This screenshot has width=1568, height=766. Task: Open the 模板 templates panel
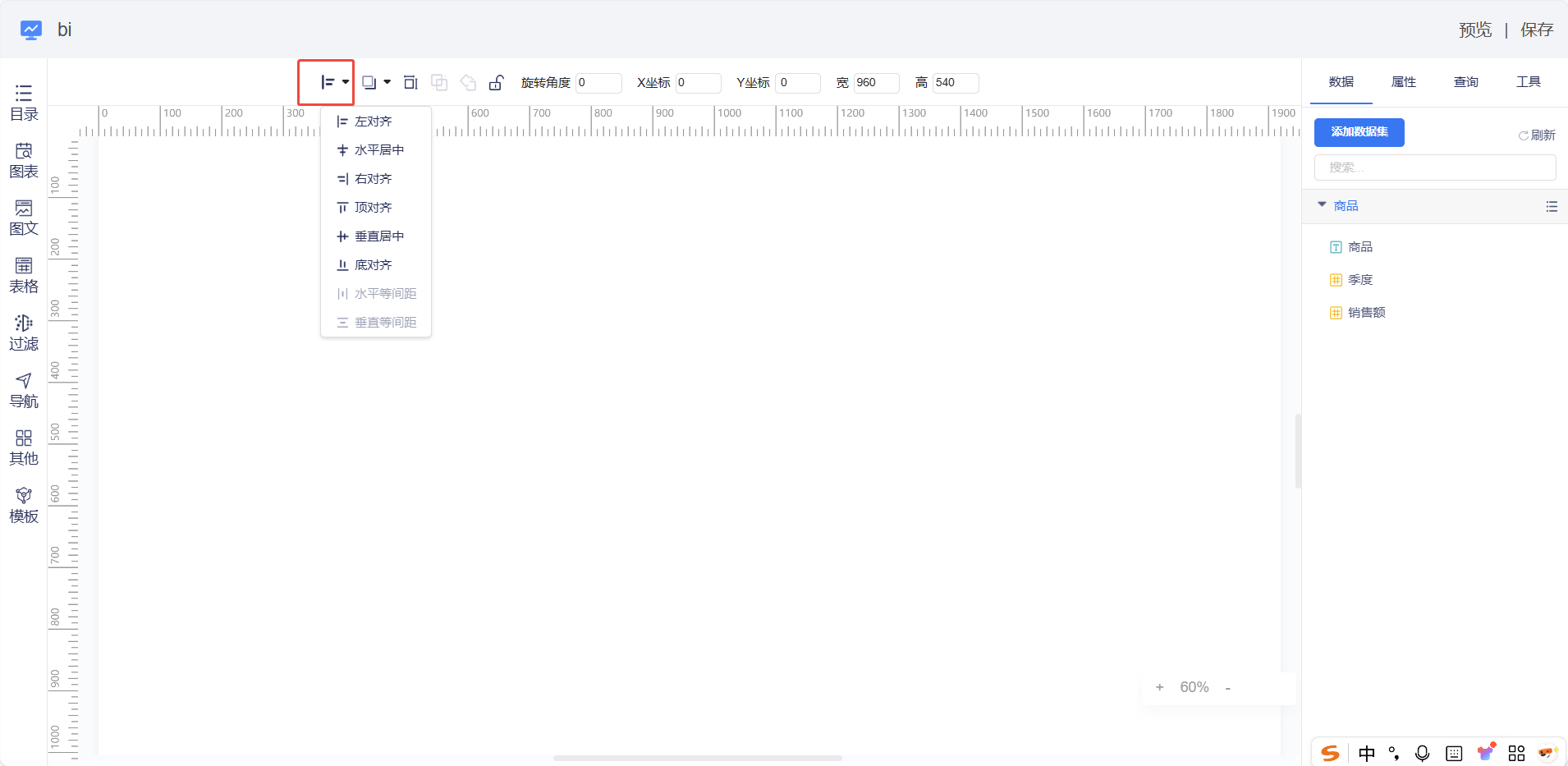click(24, 505)
